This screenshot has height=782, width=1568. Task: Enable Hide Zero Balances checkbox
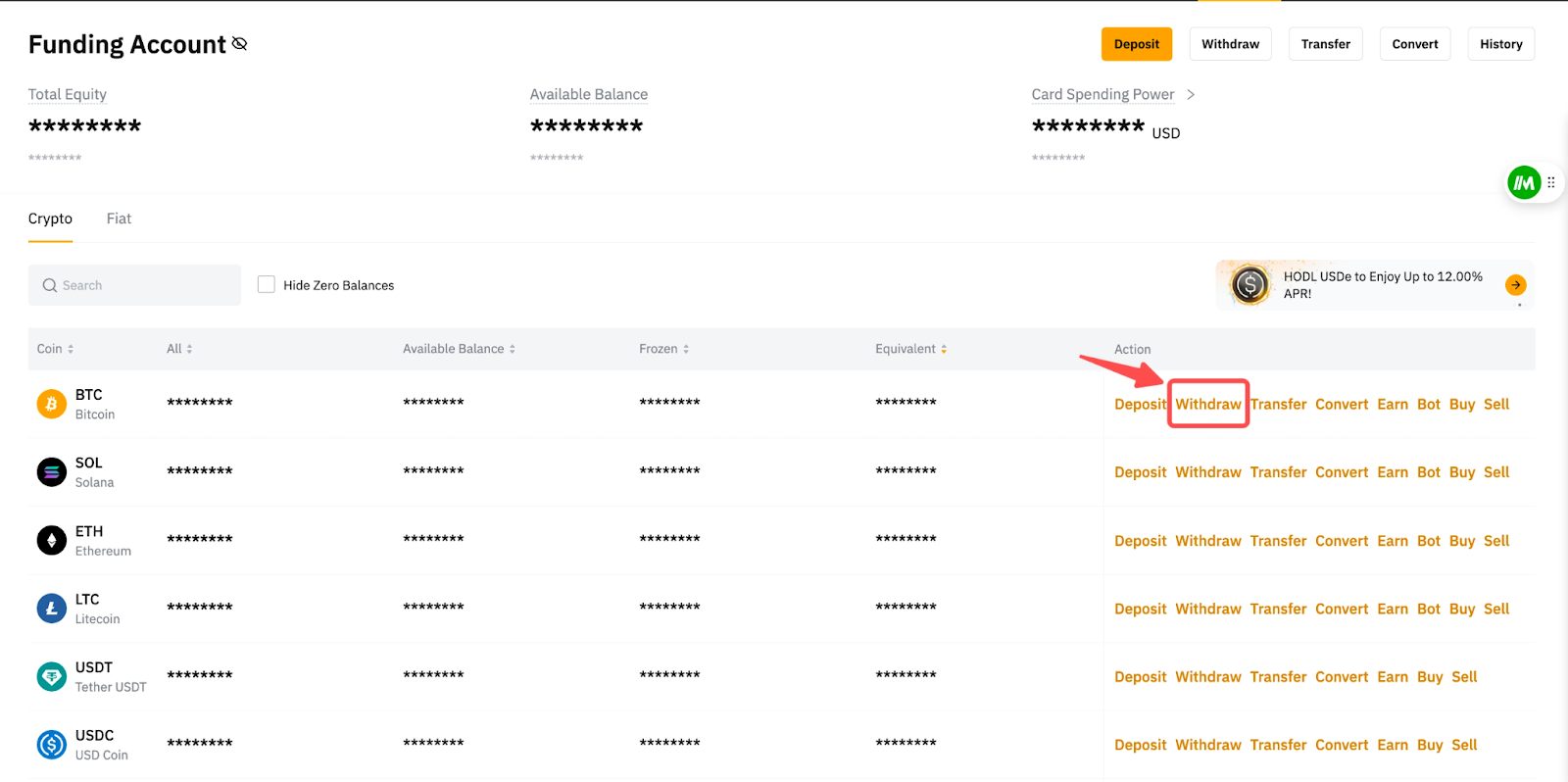266,285
